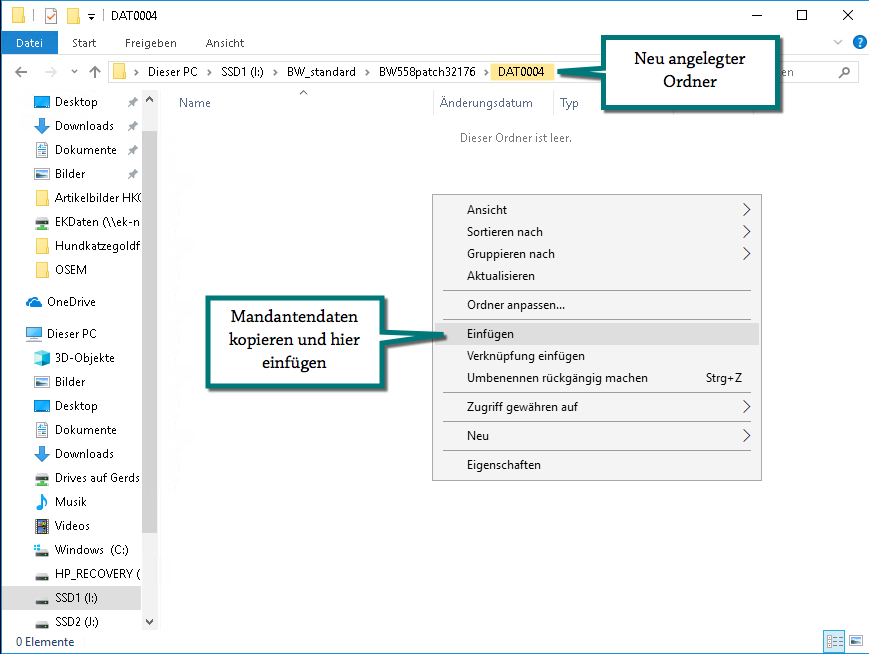
Task: Switch to the Freigeben ribbon tab
Action: [150, 43]
